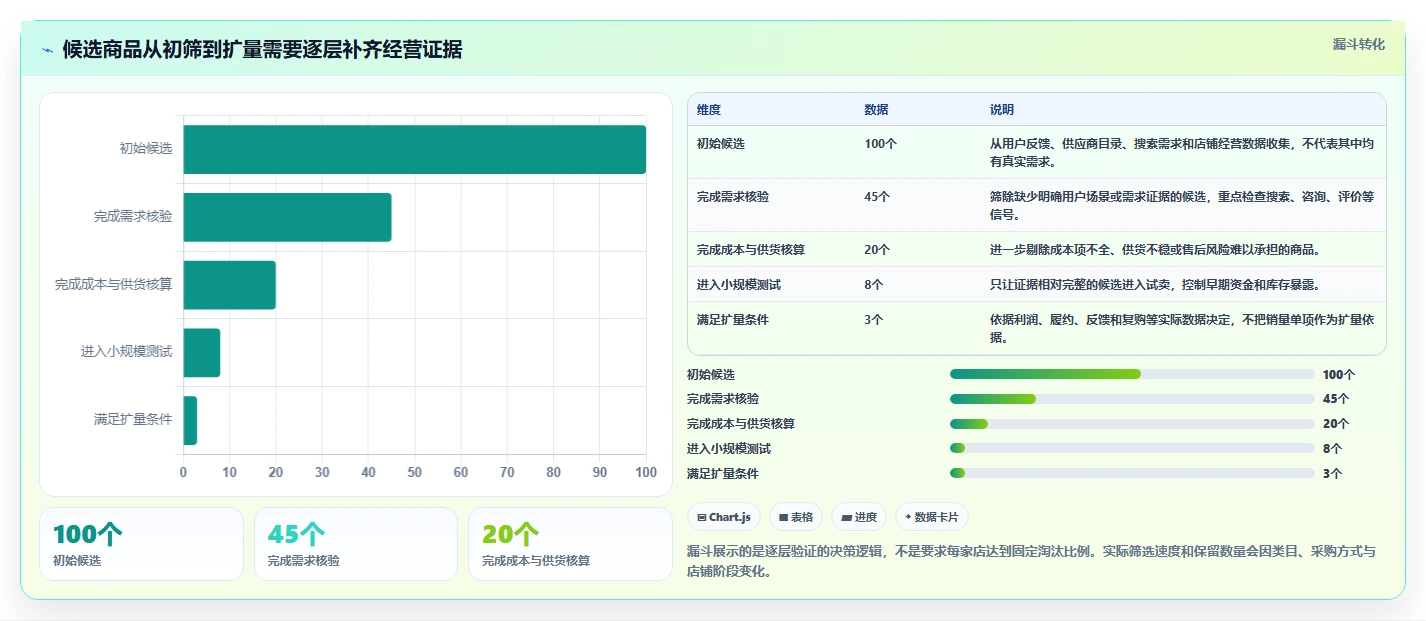This screenshot has height=621, width=1426.
Task: Select the Chart.js tag chip
Action: point(724,517)
